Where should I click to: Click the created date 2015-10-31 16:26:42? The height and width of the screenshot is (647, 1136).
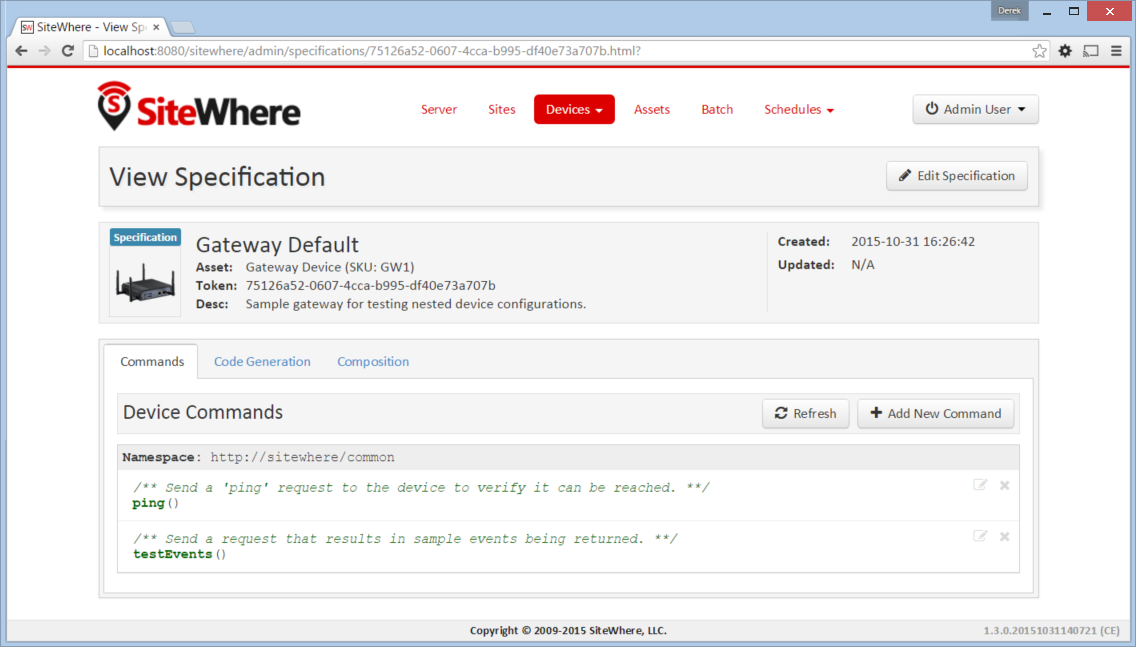(913, 242)
